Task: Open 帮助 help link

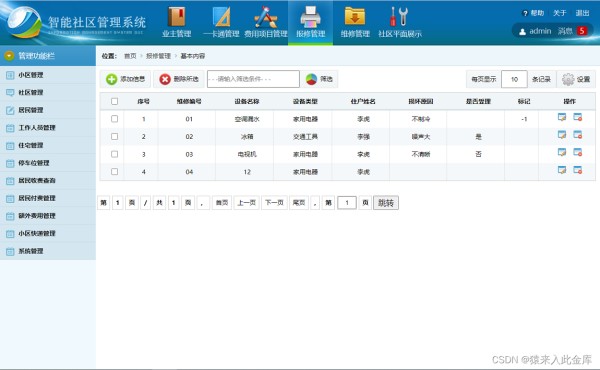Action: [x=533, y=13]
